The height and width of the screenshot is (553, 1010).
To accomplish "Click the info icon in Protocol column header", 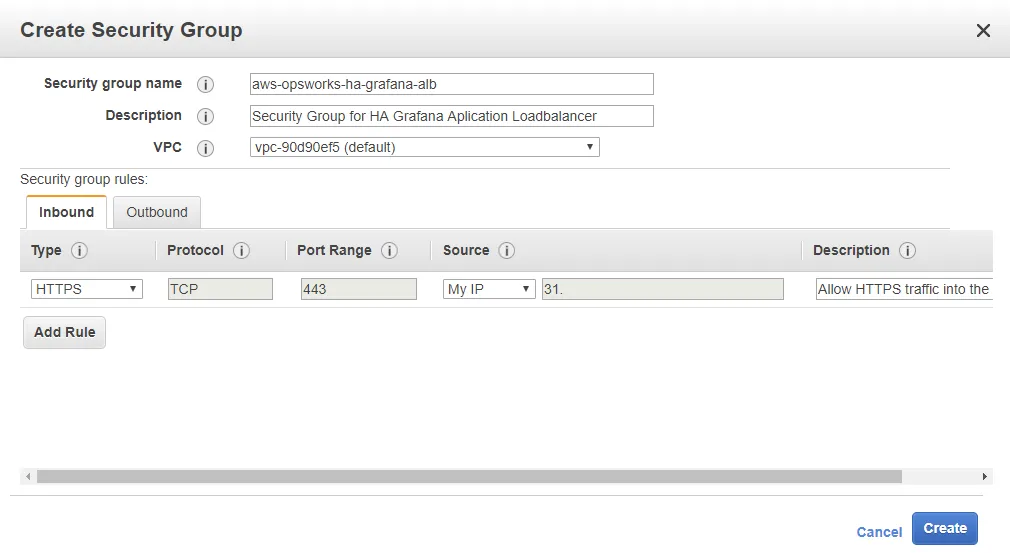I will [x=241, y=251].
